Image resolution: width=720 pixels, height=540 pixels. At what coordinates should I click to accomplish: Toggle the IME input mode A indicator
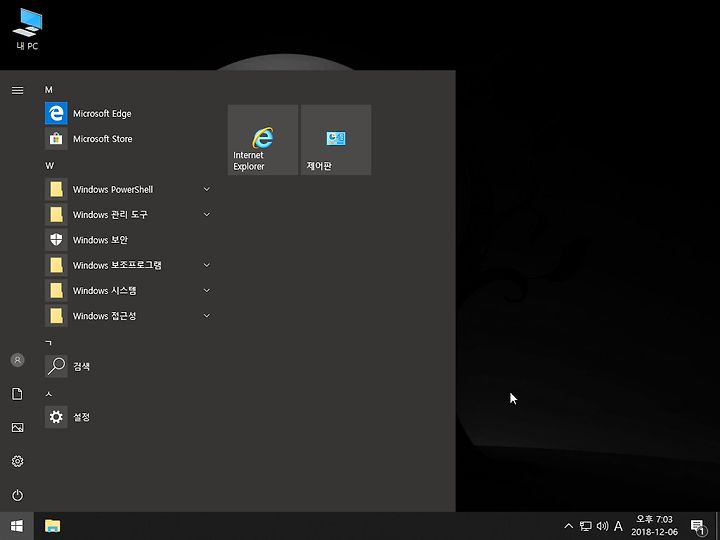619,526
